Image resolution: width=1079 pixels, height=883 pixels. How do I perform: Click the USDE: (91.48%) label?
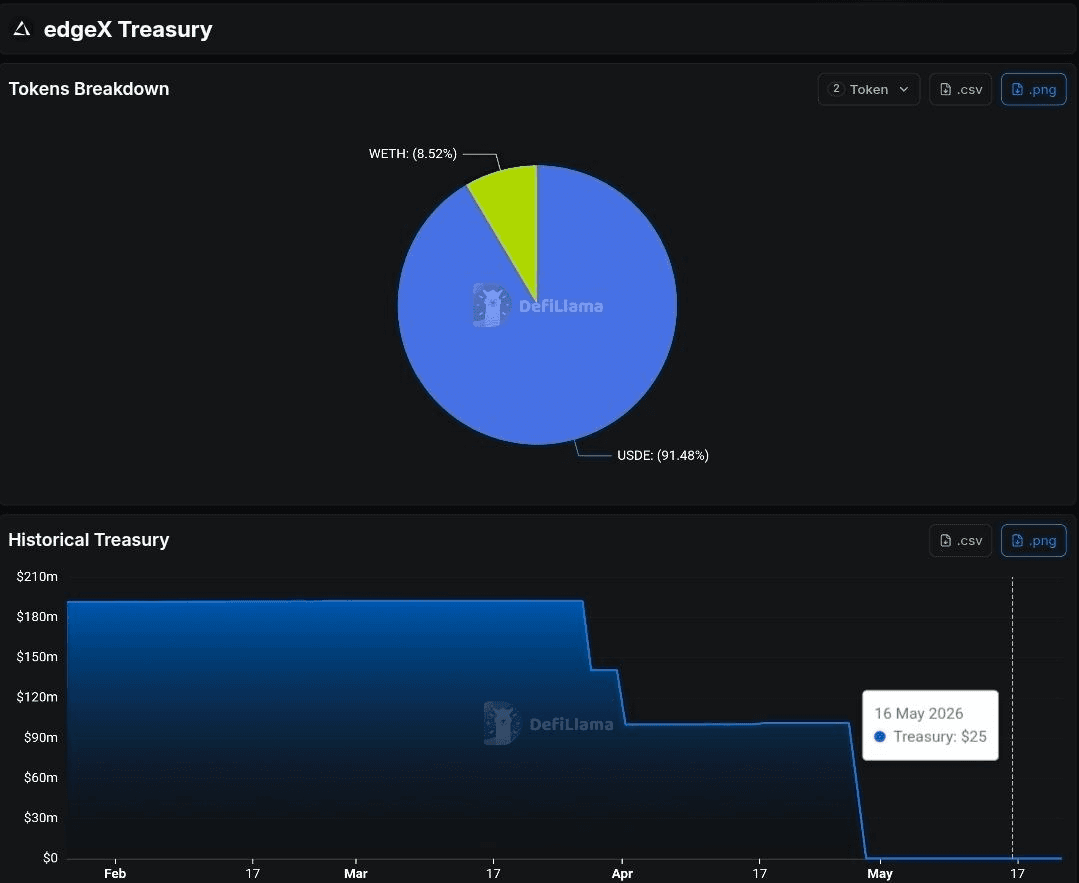663,456
